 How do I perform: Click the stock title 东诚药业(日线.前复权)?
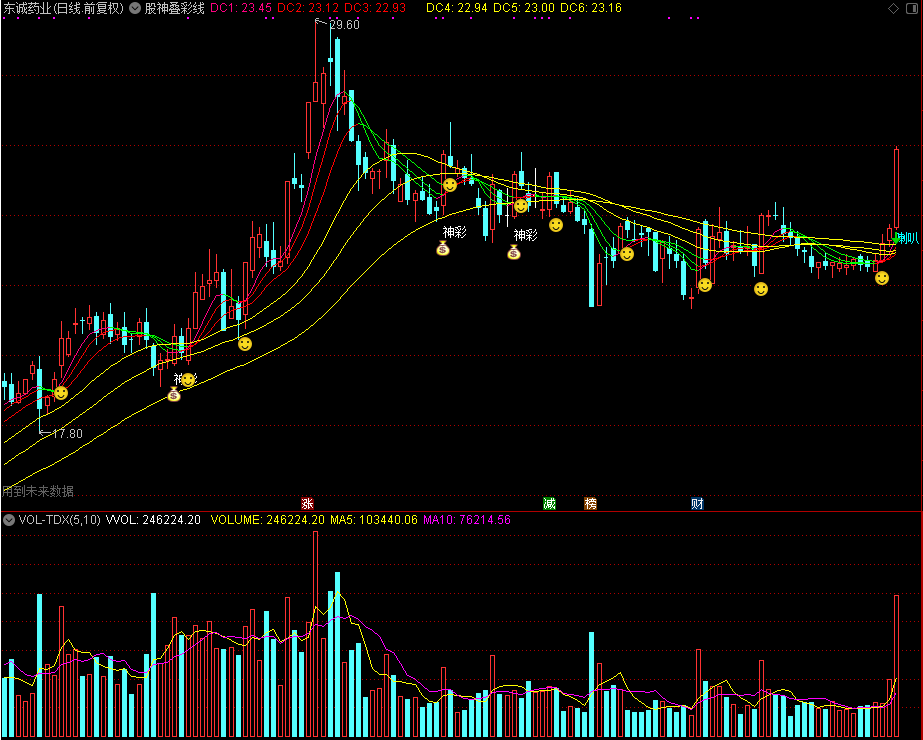click(64, 8)
